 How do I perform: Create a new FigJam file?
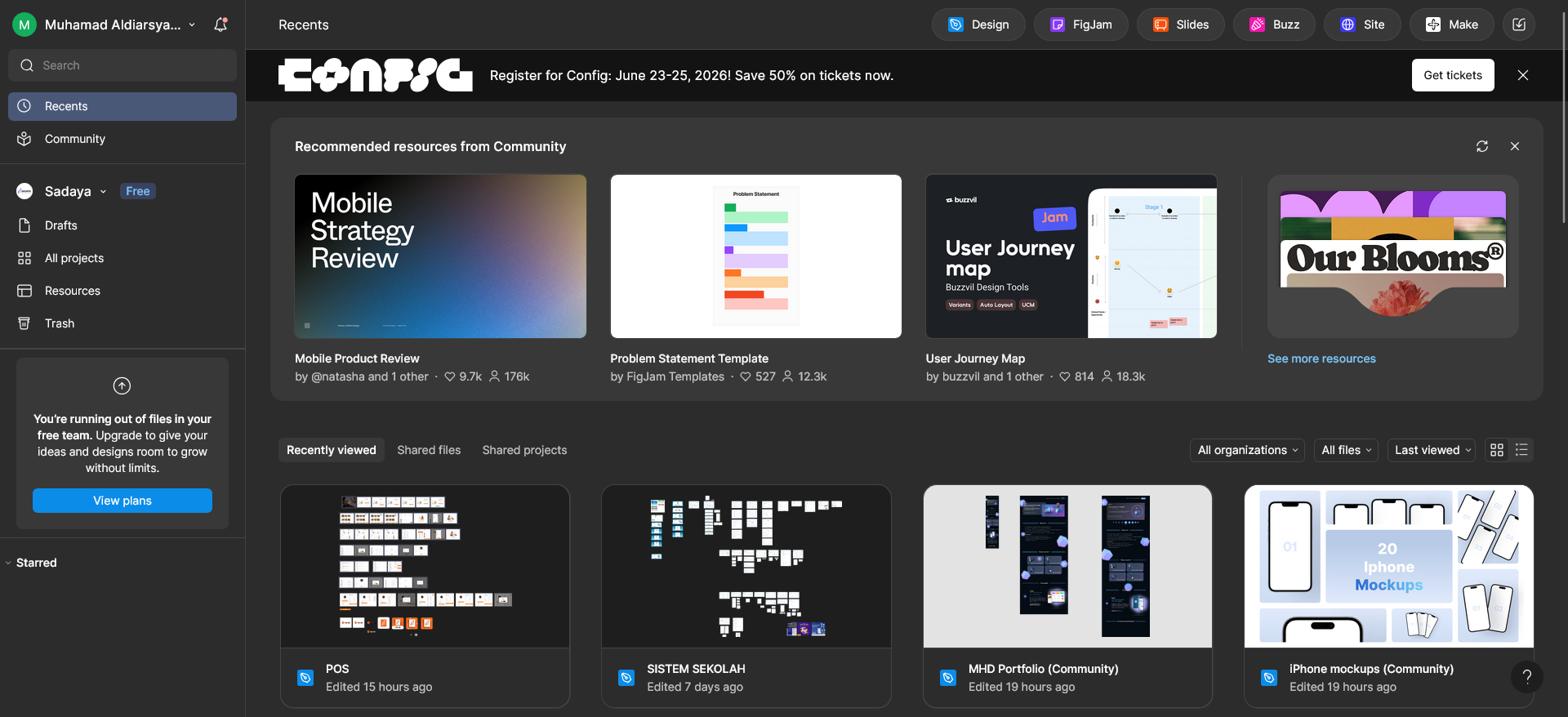(1080, 24)
